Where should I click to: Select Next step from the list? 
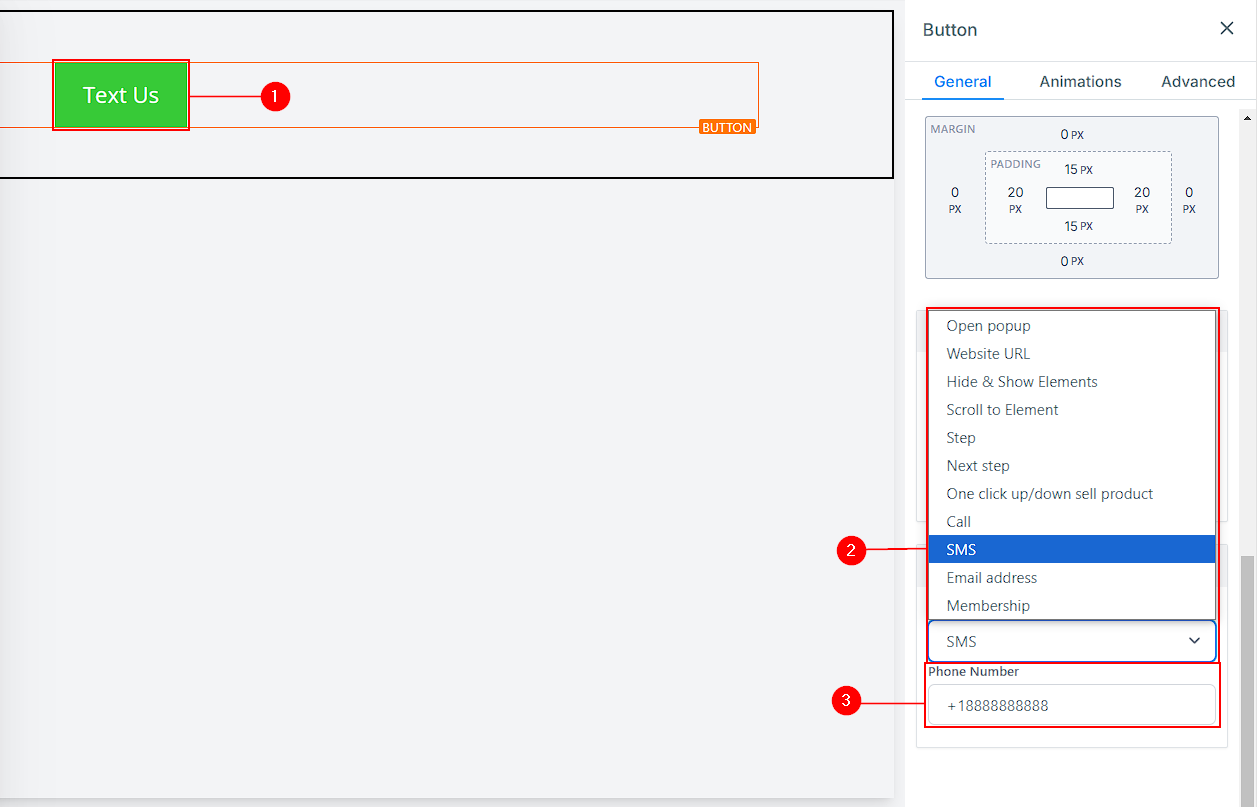point(978,466)
